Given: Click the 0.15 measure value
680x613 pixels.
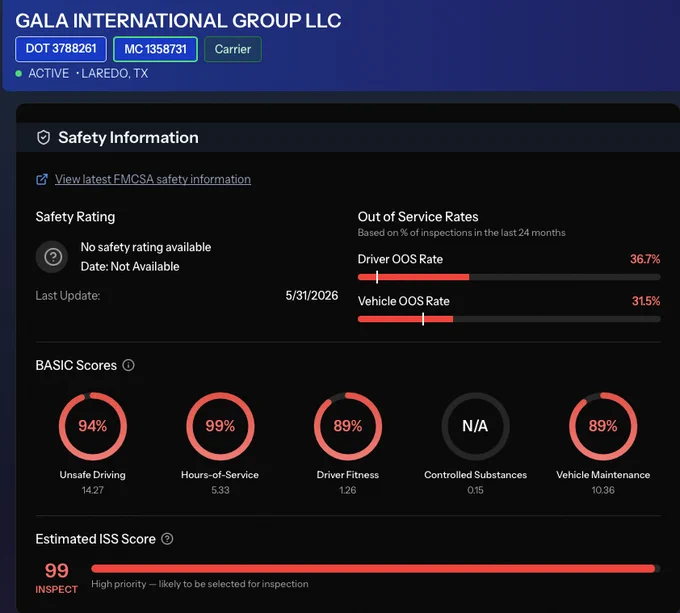Looking at the screenshot, I should coord(475,490).
